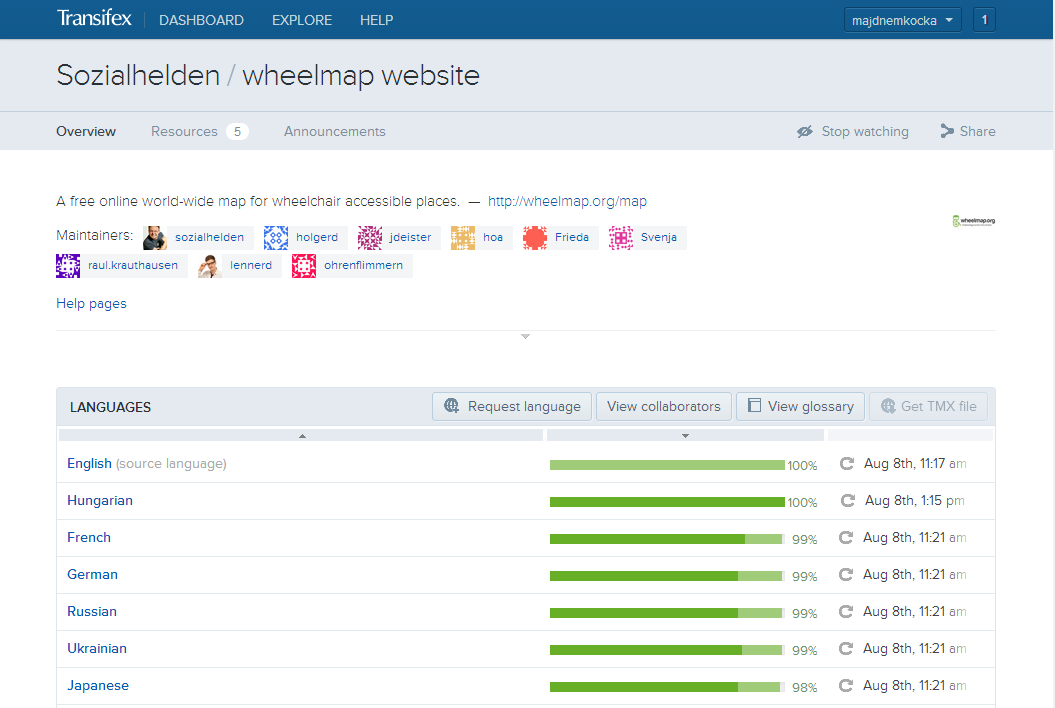Click the Japanese 98% progress bar

tap(667, 687)
